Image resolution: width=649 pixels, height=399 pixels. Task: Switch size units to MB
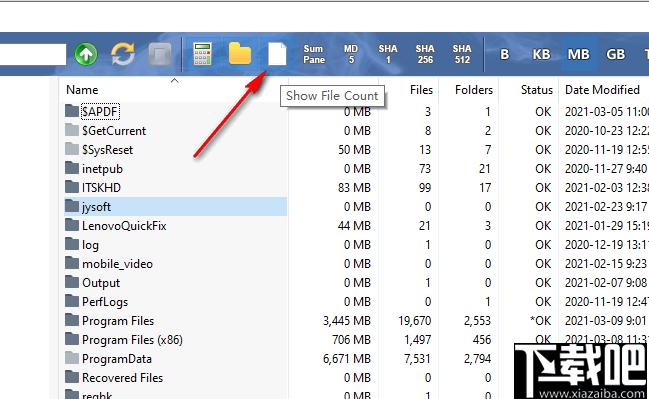(x=579, y=54)
